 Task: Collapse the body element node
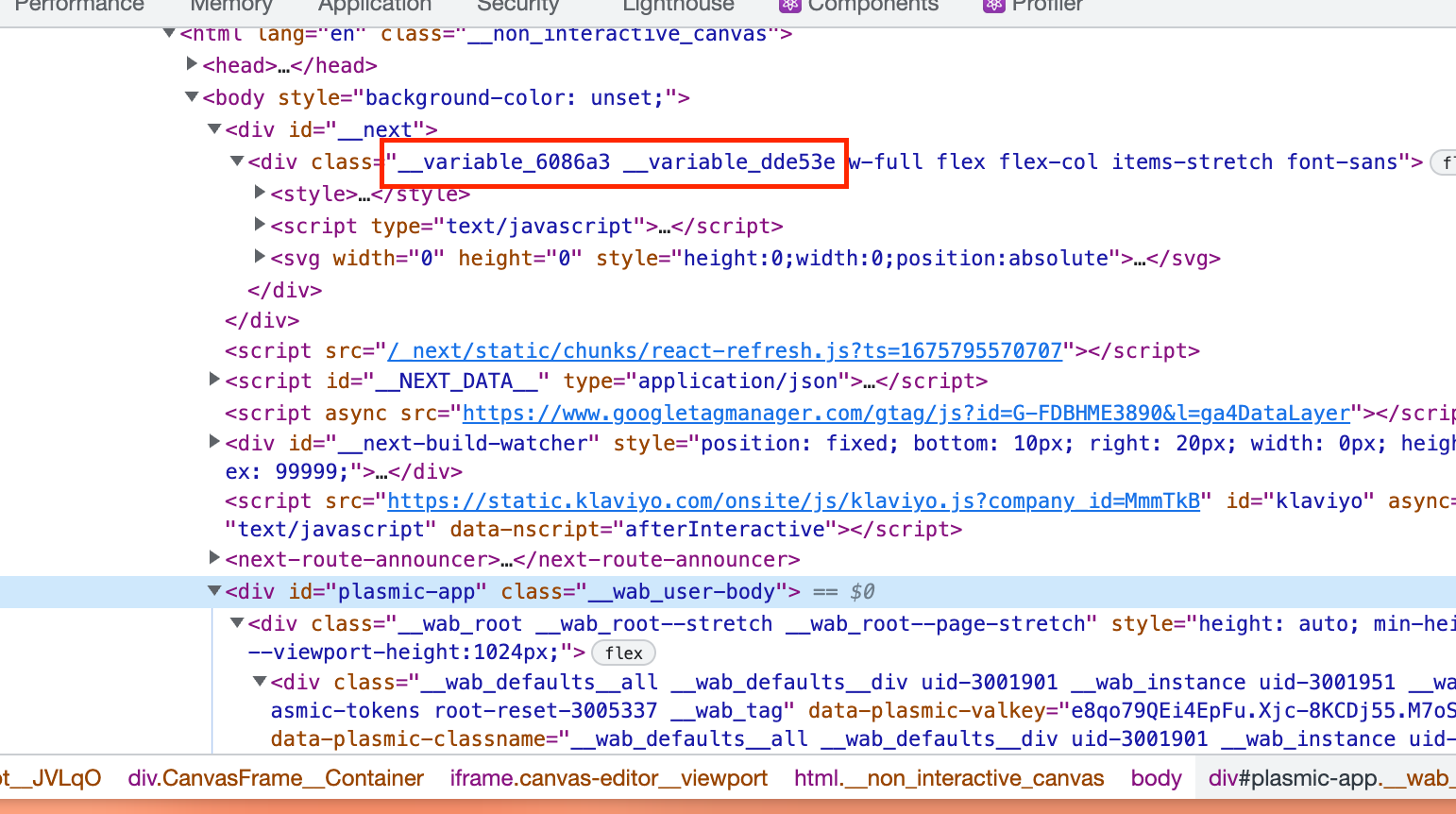[x=192, y=96]
